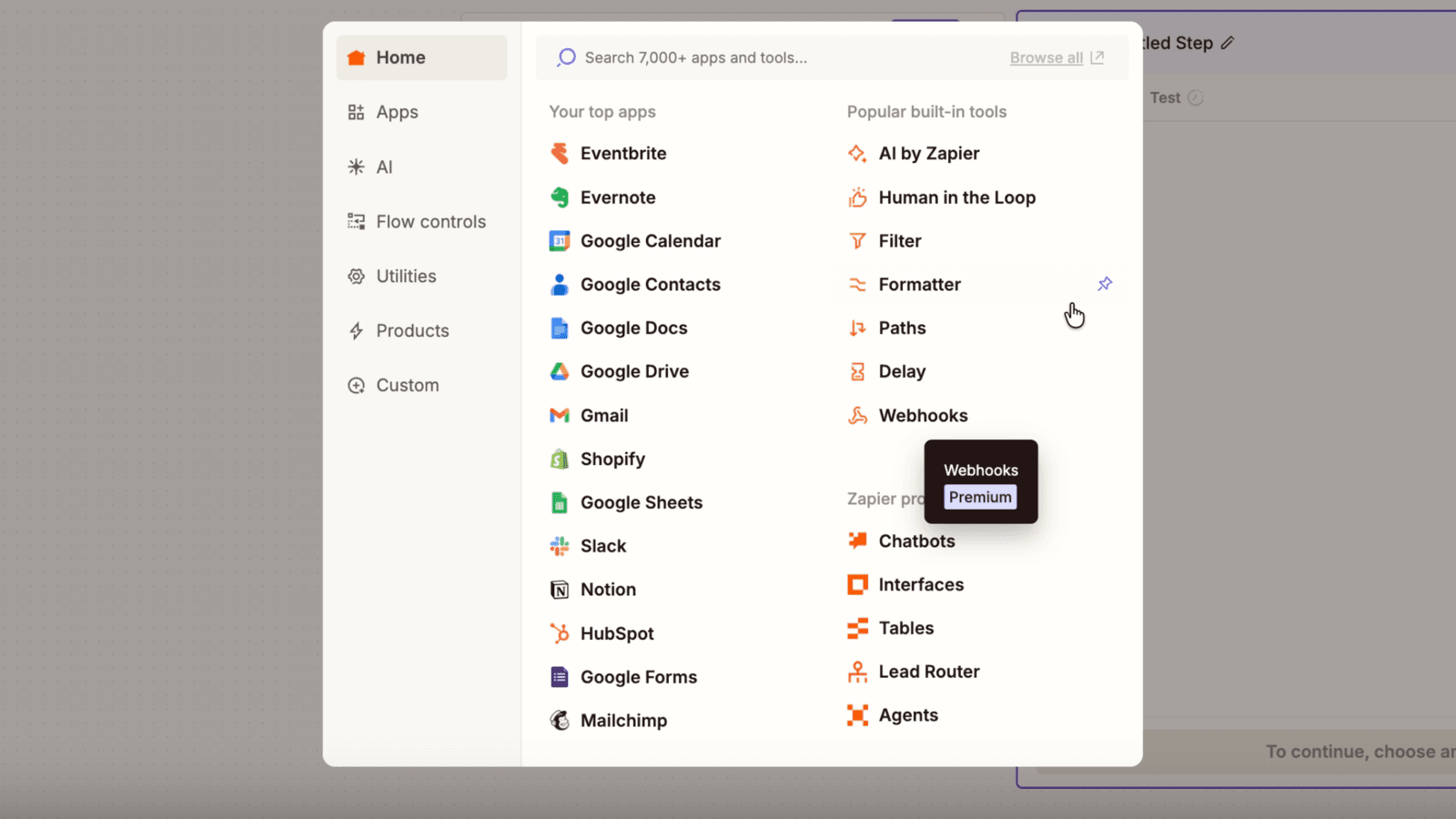Edit step name with pencil icon

point(1228,43)
